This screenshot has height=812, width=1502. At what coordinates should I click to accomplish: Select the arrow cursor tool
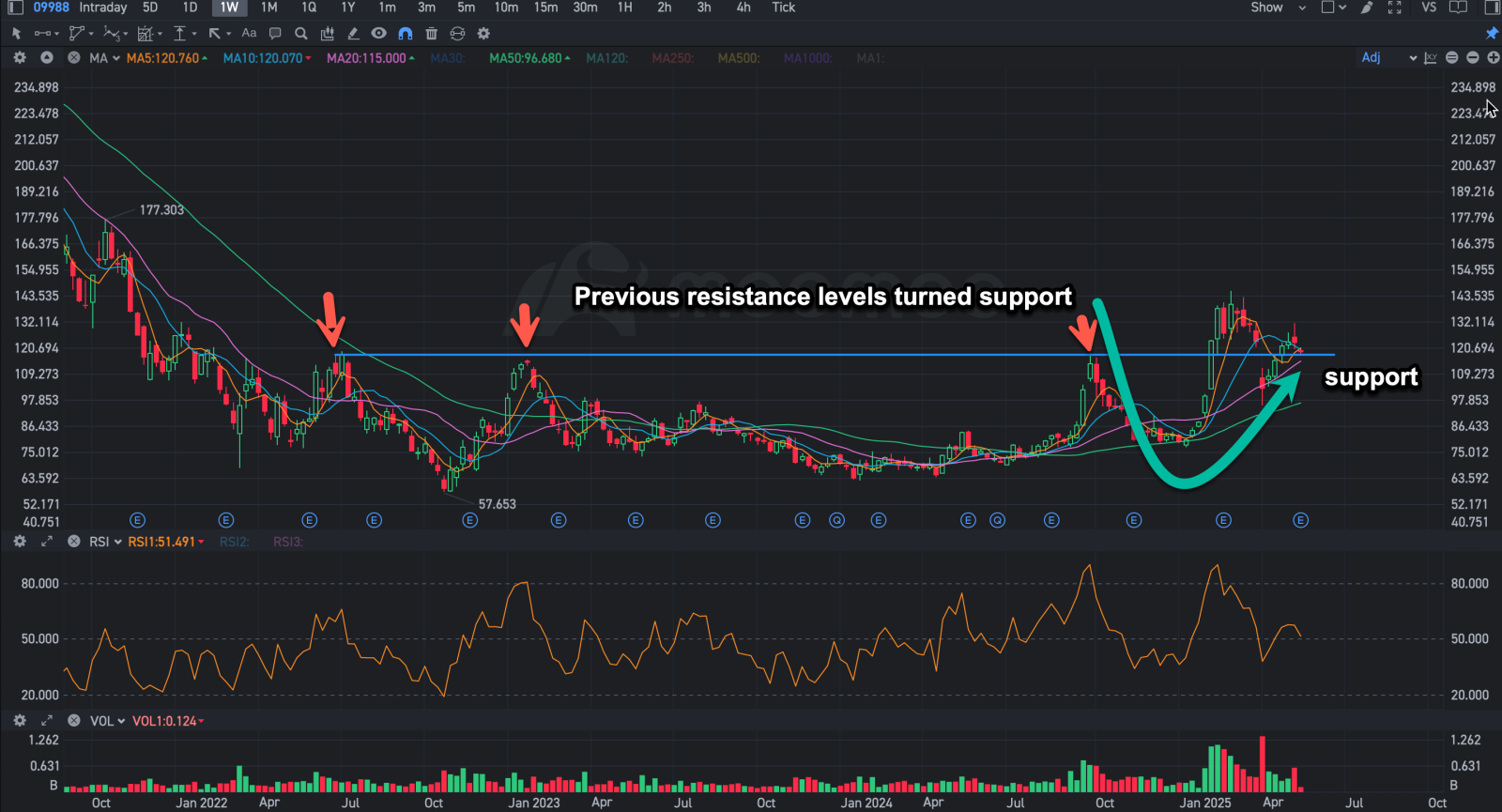pos(16,34)
